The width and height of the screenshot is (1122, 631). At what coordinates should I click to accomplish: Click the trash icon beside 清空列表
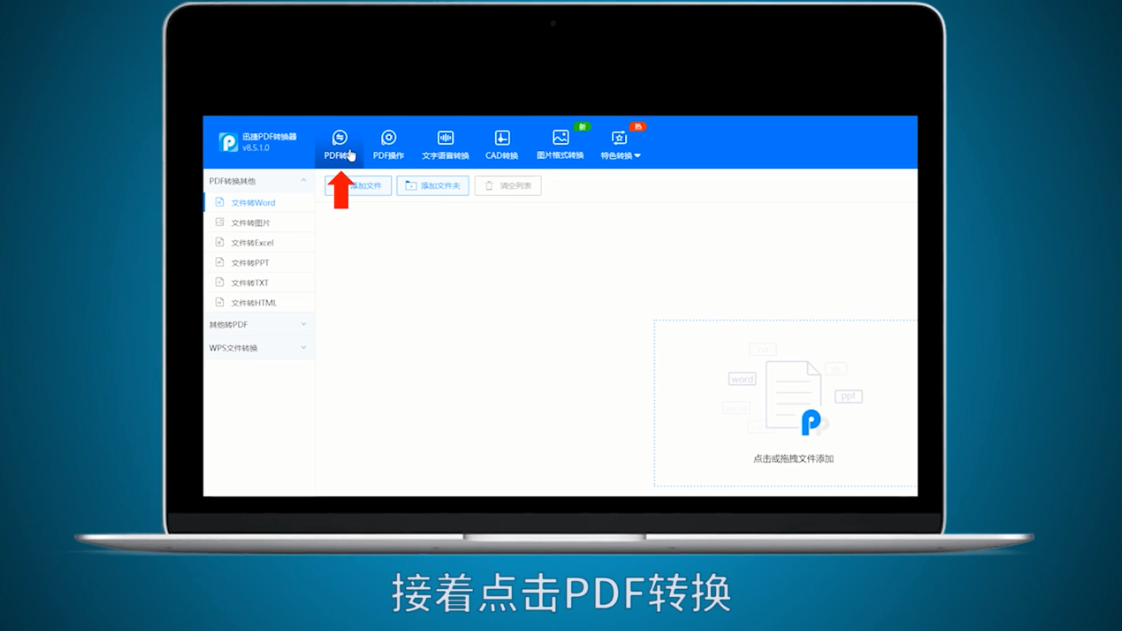487,185
